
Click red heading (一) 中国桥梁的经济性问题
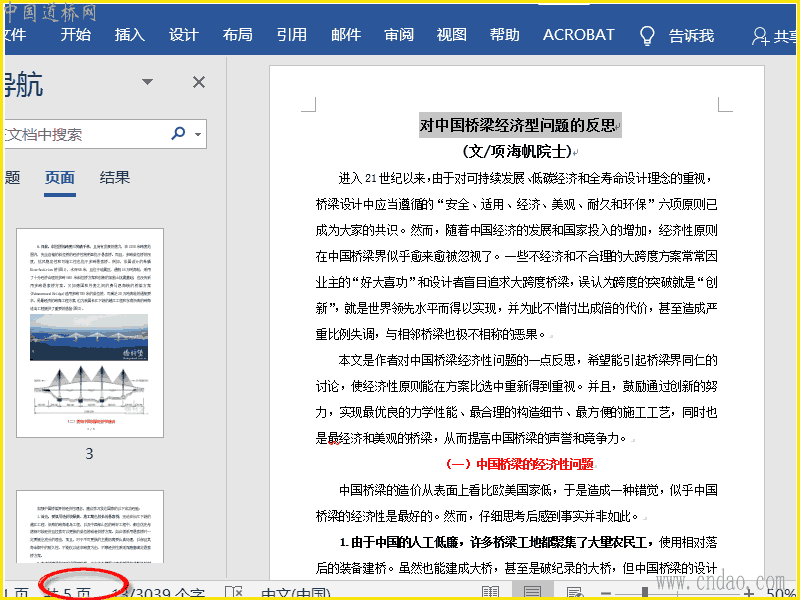[519, 464]
